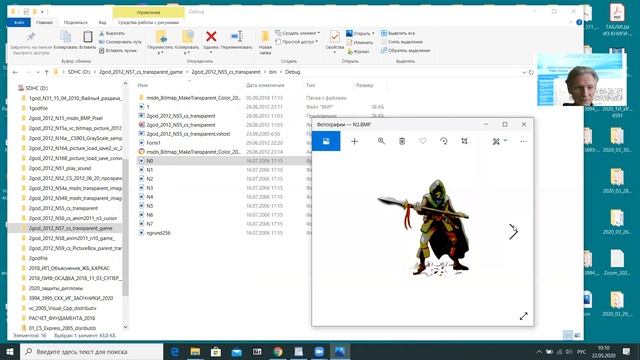
Task: Collapse the Explorer ribbon chevron
Action: pyautogui.click(x=570, y=22)
